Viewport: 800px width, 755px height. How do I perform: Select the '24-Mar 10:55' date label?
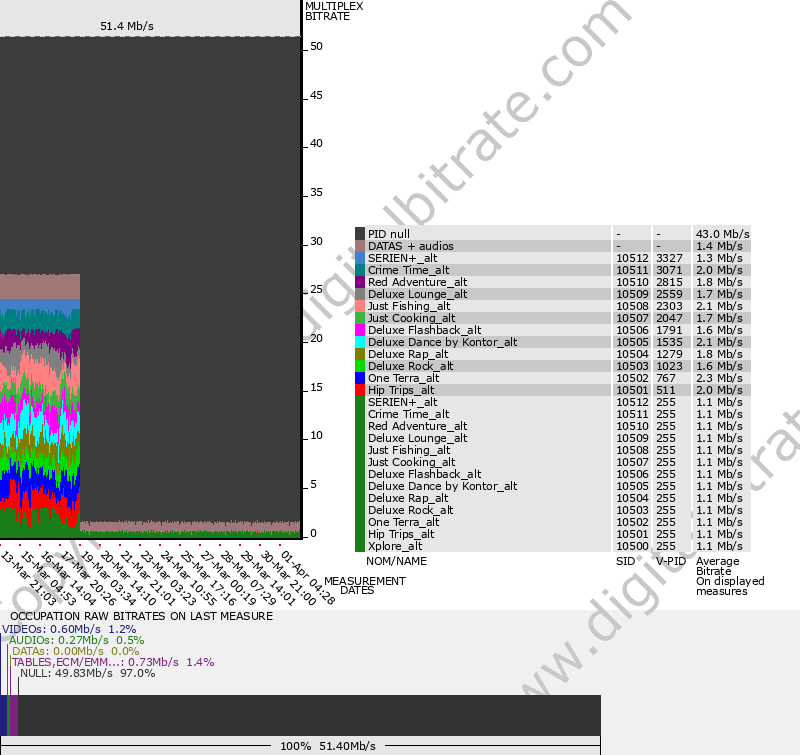tap(188, 577)
